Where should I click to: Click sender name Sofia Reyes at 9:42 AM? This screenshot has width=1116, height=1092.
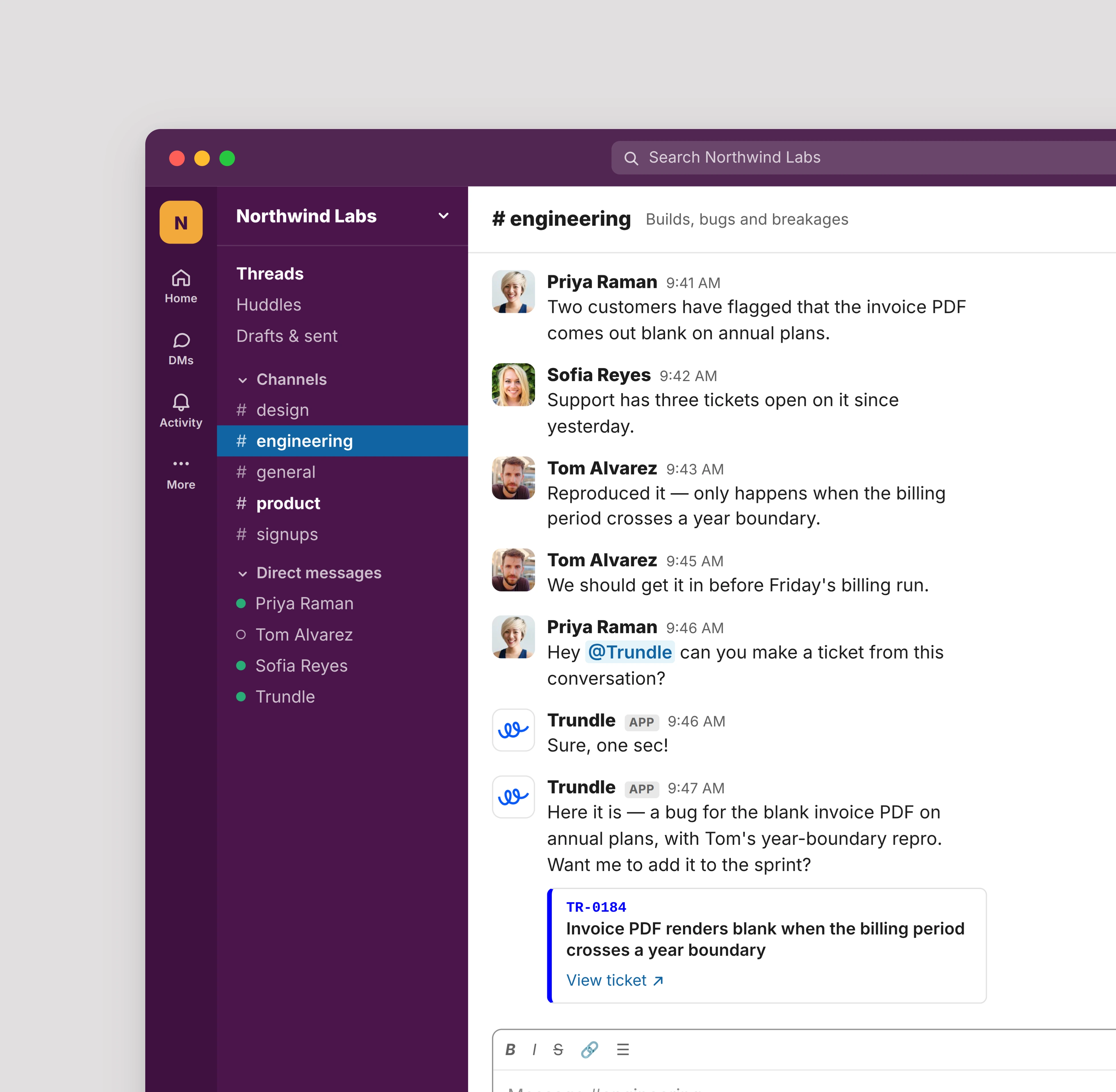click(599, 375)
